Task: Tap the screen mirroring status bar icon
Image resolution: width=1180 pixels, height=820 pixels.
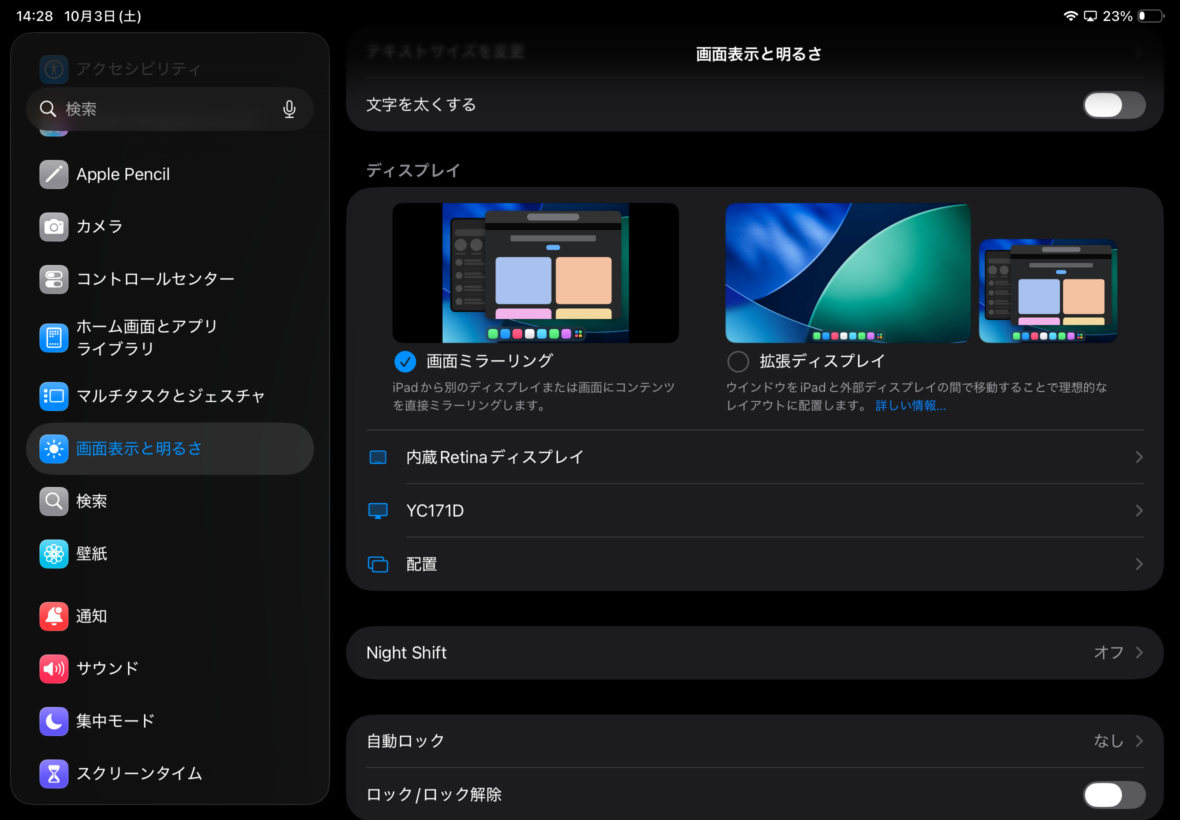Action: [x=1090, y=16]
